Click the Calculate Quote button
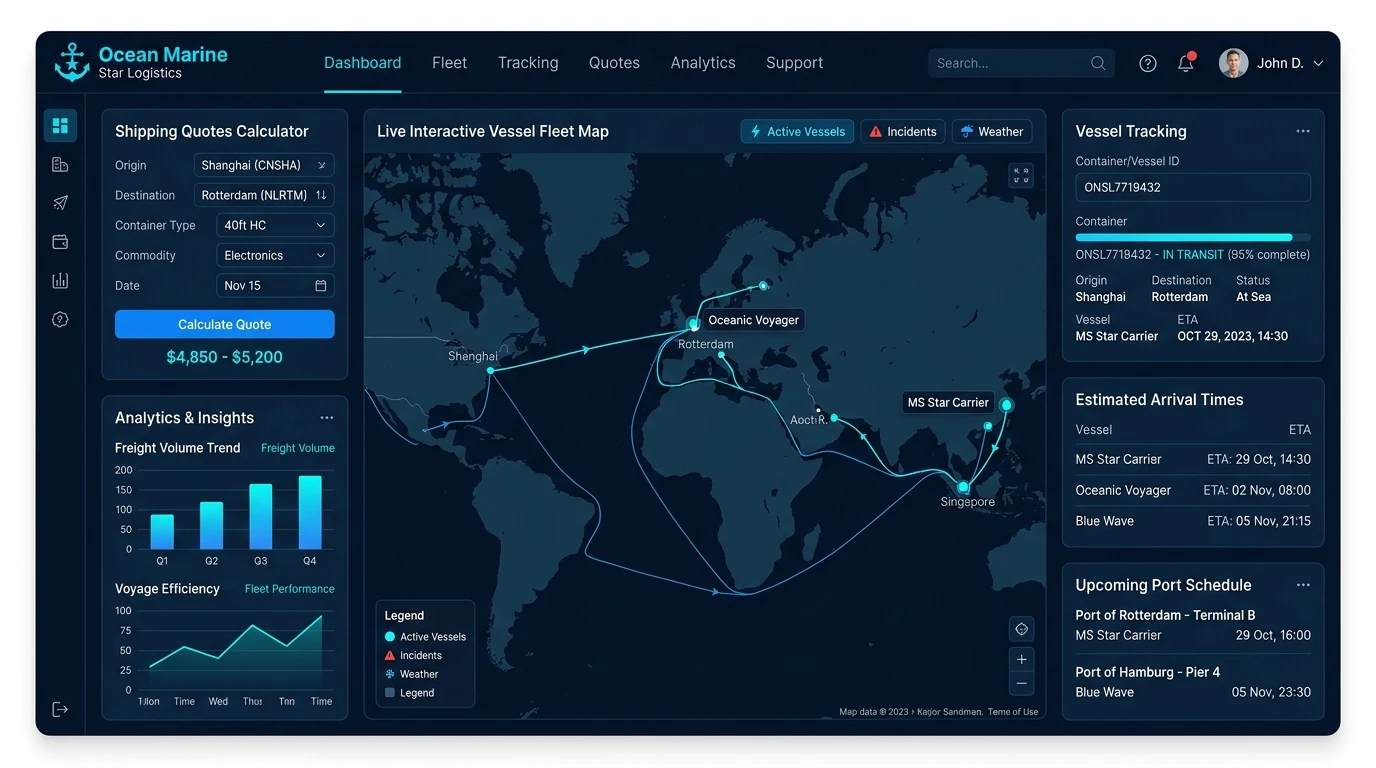This screenshot has height=768, width=1376. (225, 324)
